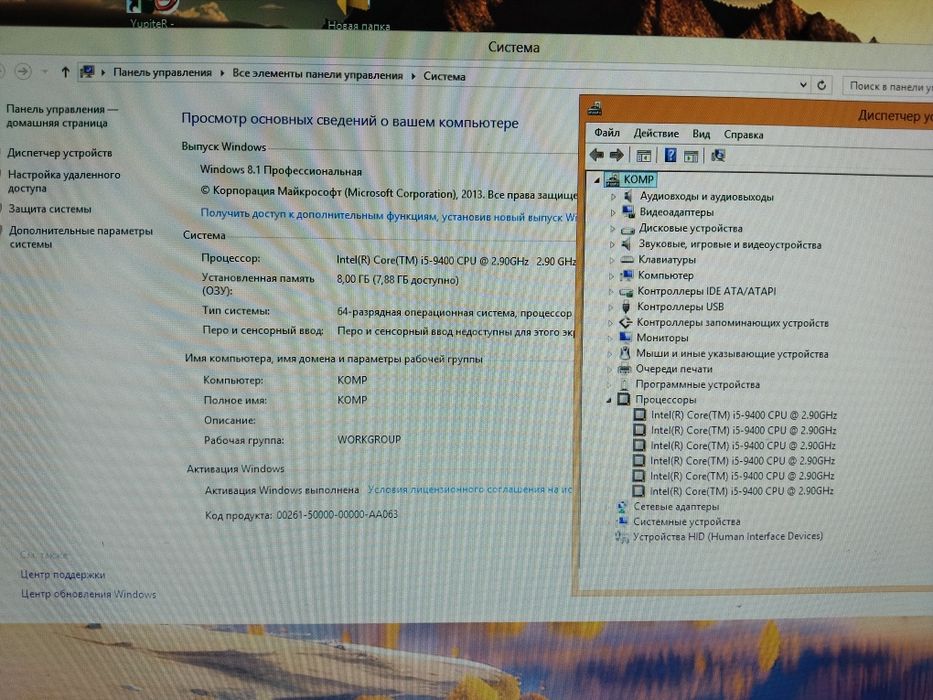Open Центр поддержки link
The image size is (933, 700).
click(62, 574)
